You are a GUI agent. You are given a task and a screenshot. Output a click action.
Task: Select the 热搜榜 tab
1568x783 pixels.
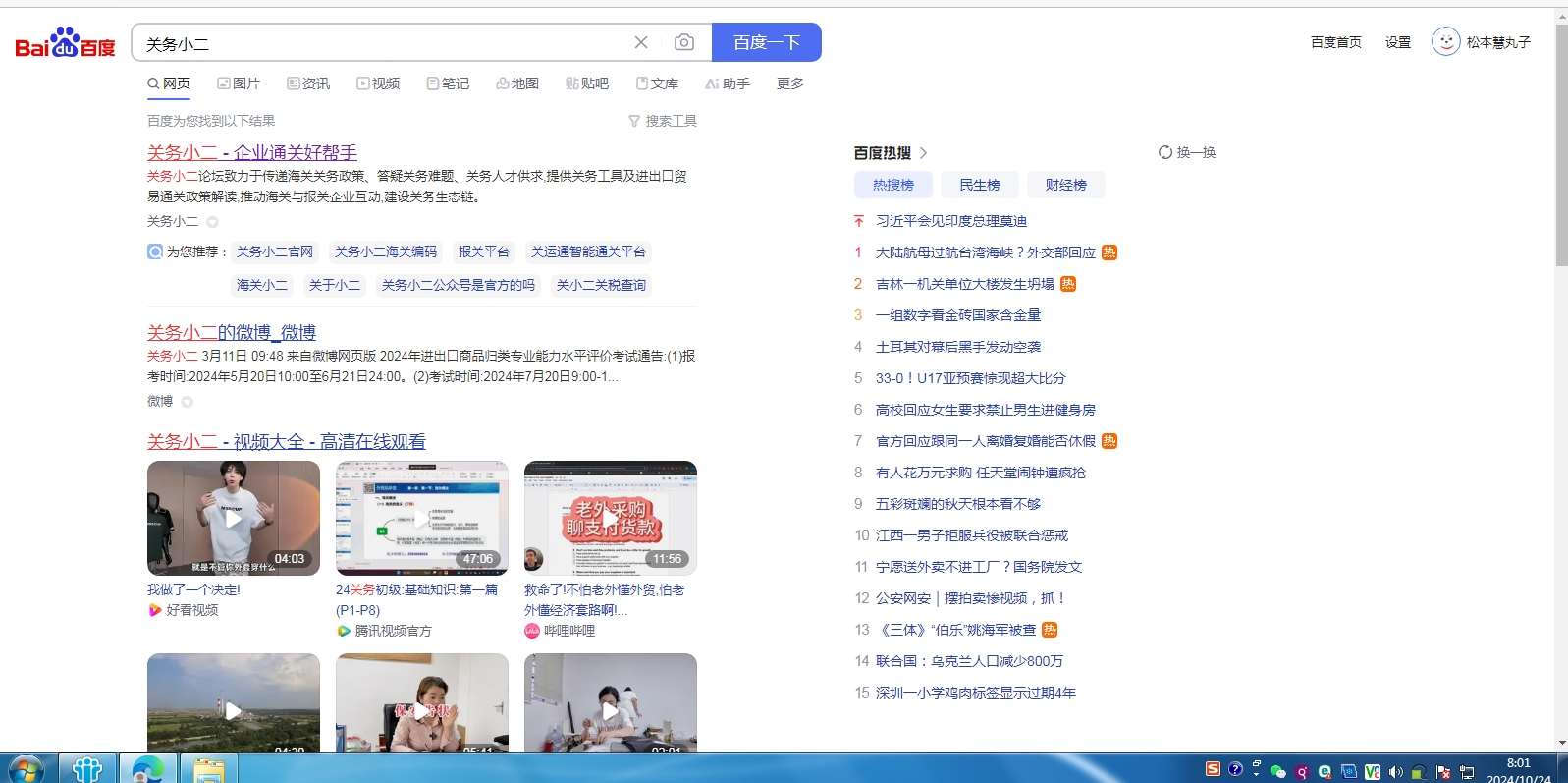click(x=893, y=185)
